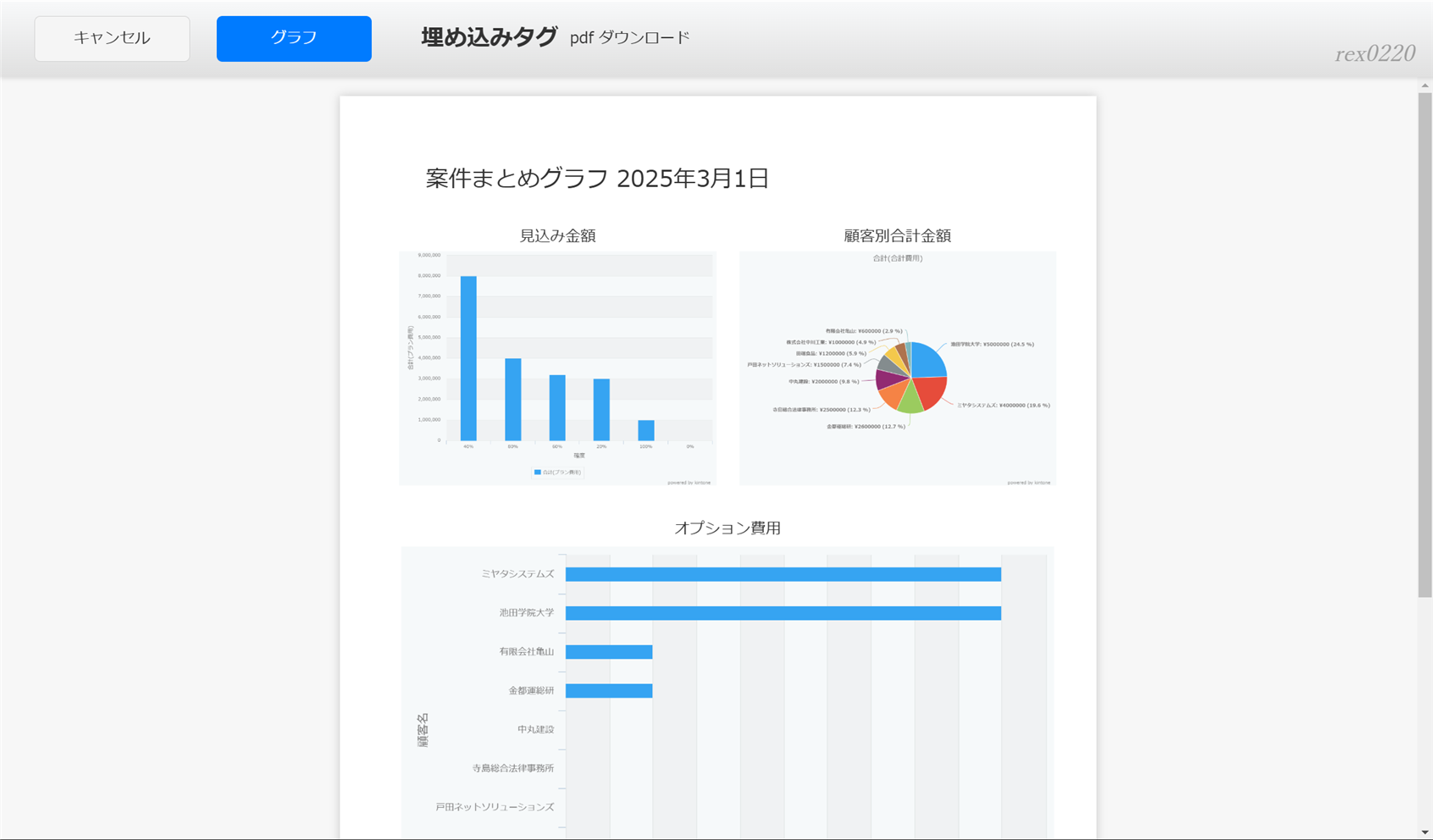Select the 金都運総研 bar in オプション費用

point(609,691)
